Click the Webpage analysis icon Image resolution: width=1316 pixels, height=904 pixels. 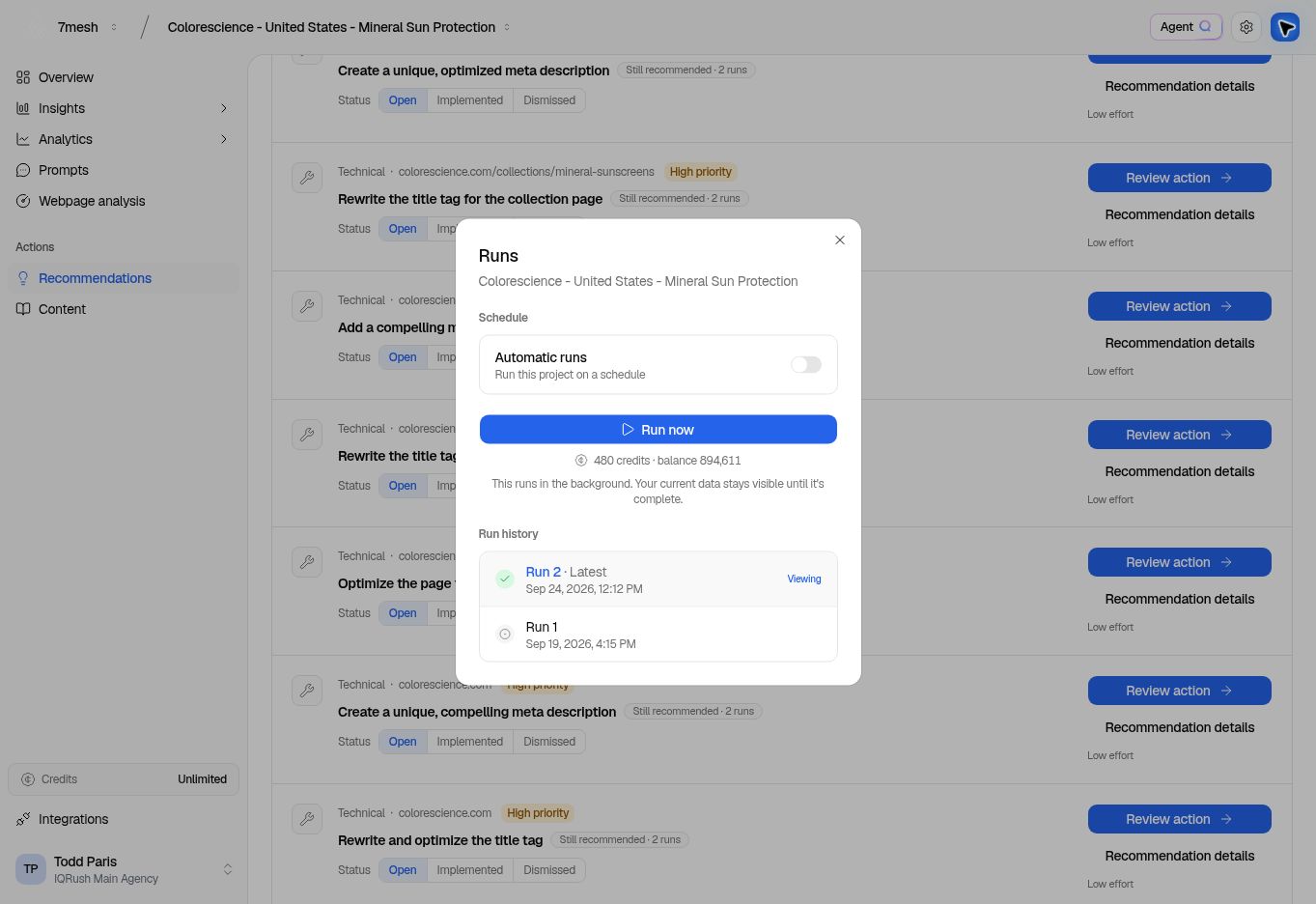[x=23, y=201]
